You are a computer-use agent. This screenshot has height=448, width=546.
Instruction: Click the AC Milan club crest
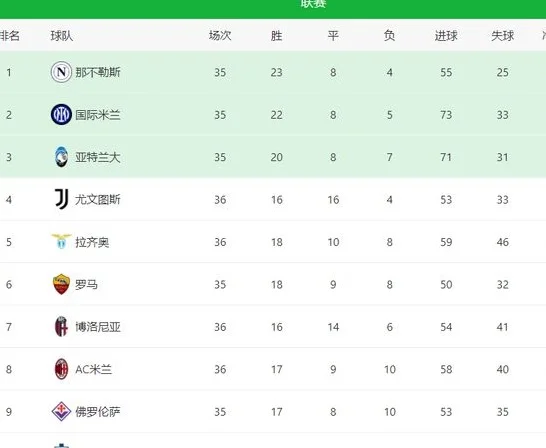click(x=61, y=369)
